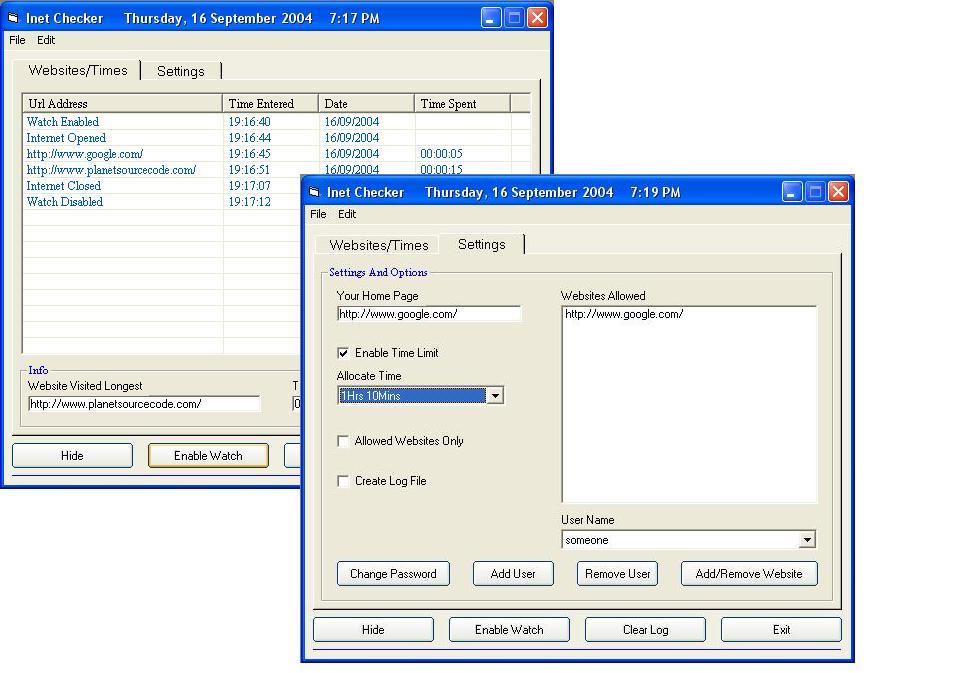Open the User Name dropdown list
Image resolution: width=962 pixels, height=673 pixels.
[x=807, y=540]
